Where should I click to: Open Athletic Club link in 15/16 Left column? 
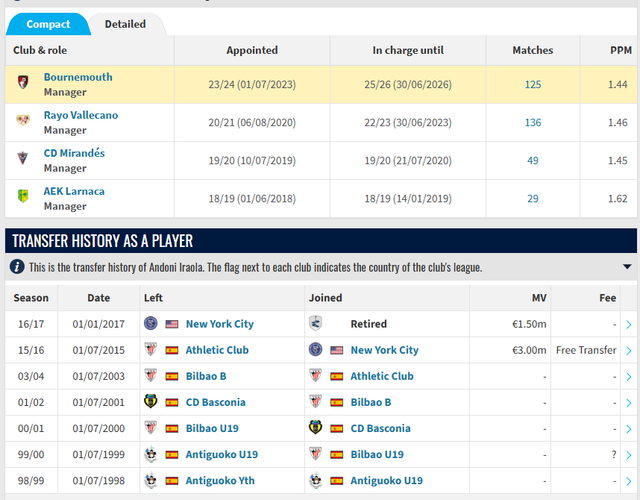coord(217,350)
